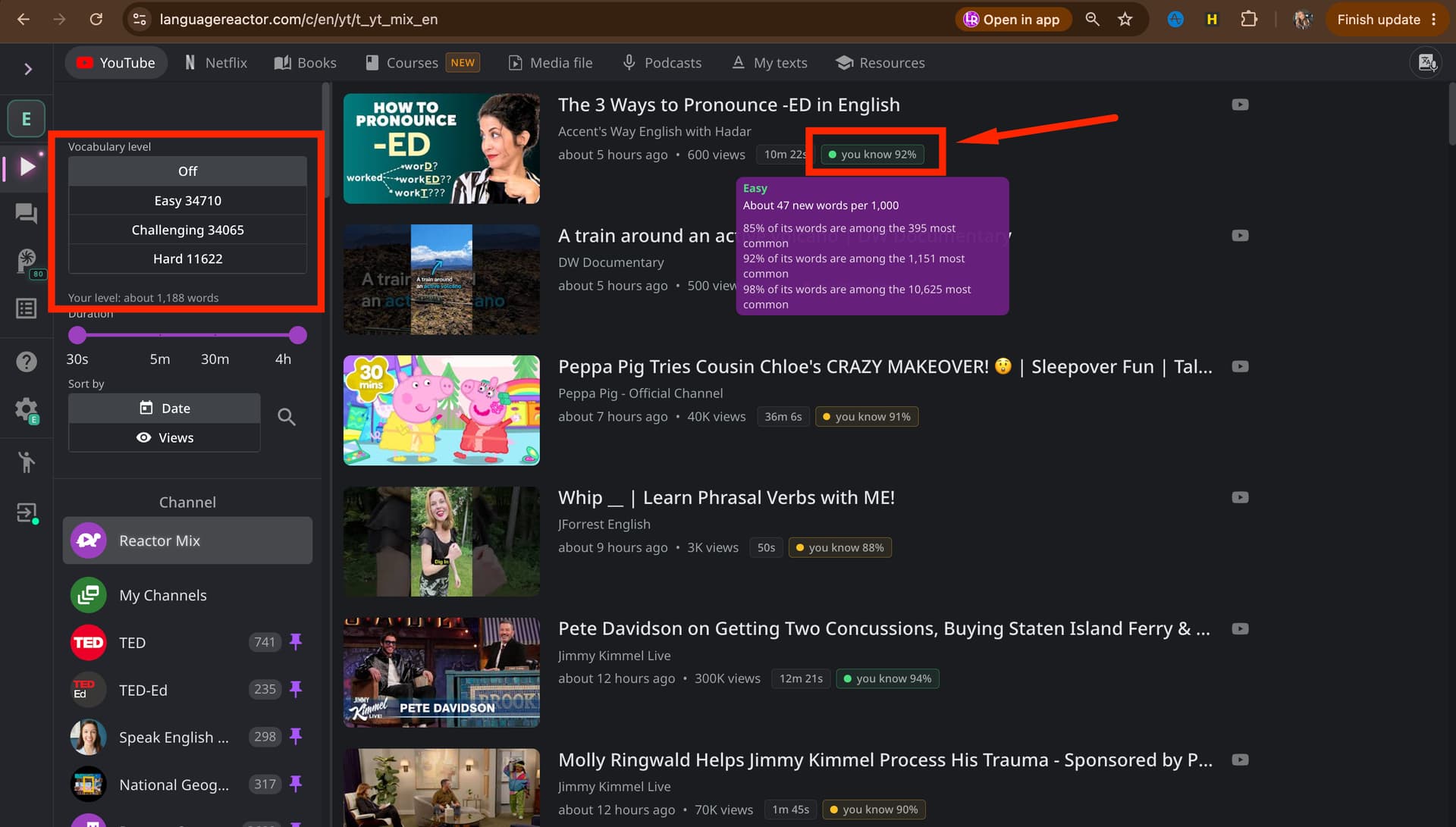This screenshot has width=1456, height=827.
Task: Toggle the pin on TED channel
Action: point(296,642)
